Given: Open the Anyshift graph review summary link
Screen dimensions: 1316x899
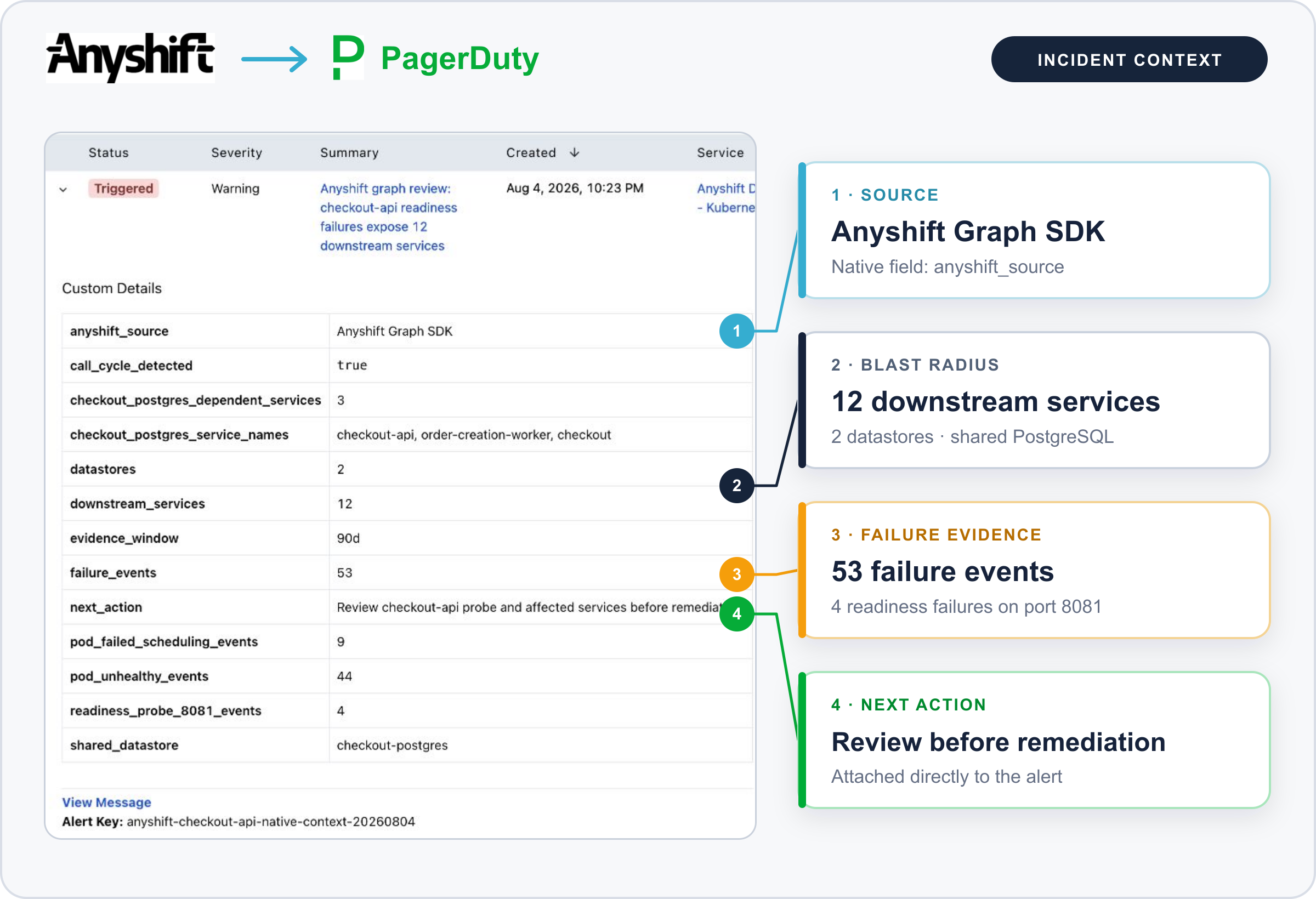Looking at the screenshot, I should pyautogui.click(x=388, y=217).
